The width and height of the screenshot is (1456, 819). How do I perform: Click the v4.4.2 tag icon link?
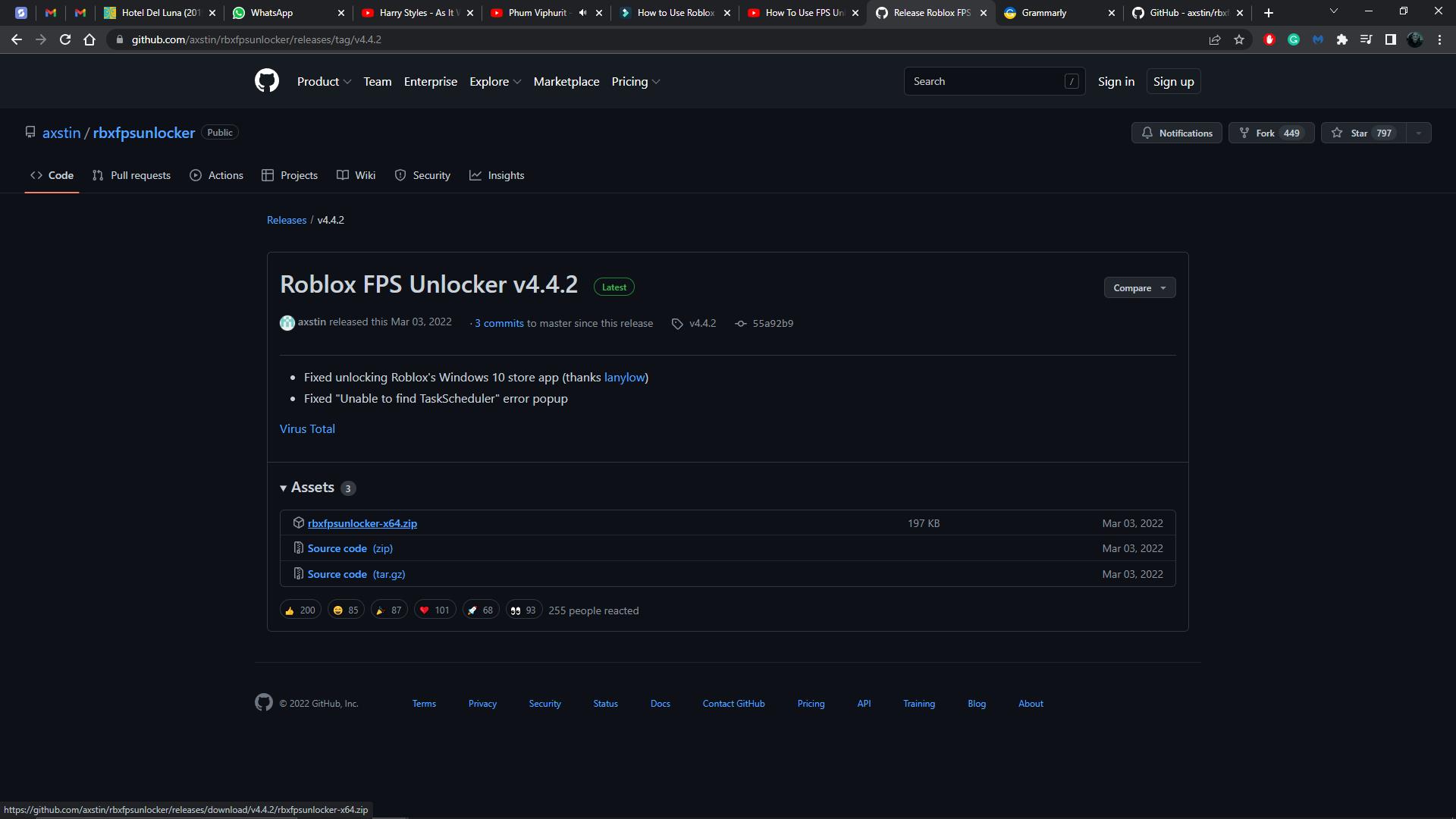[694, 323]
